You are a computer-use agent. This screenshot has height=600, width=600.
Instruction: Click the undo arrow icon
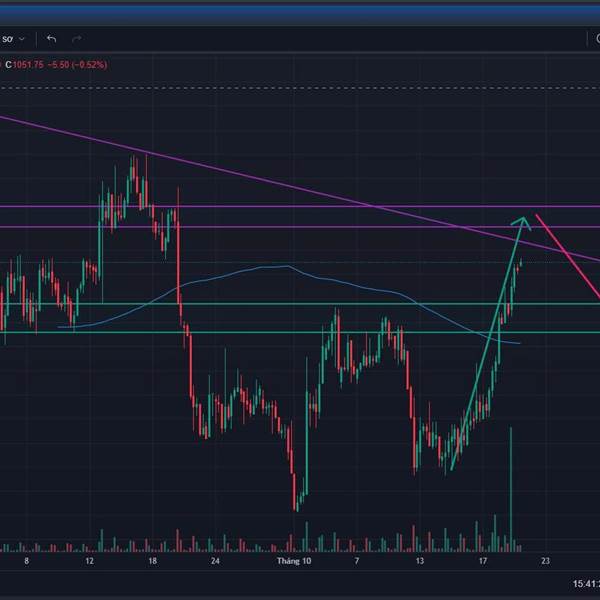51,39
